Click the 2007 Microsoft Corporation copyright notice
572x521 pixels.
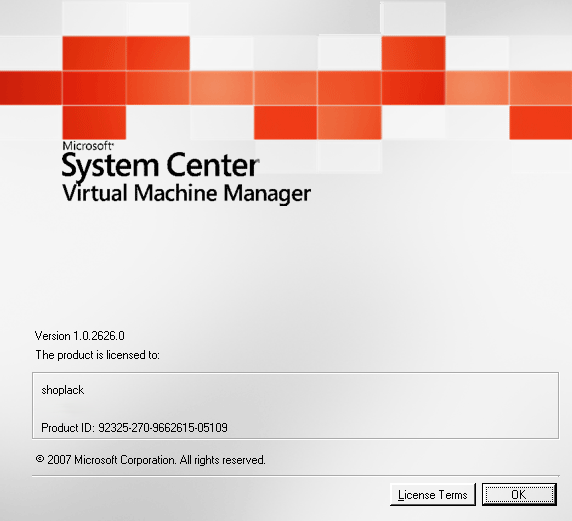pyautogui.click(x=151, y=460)
